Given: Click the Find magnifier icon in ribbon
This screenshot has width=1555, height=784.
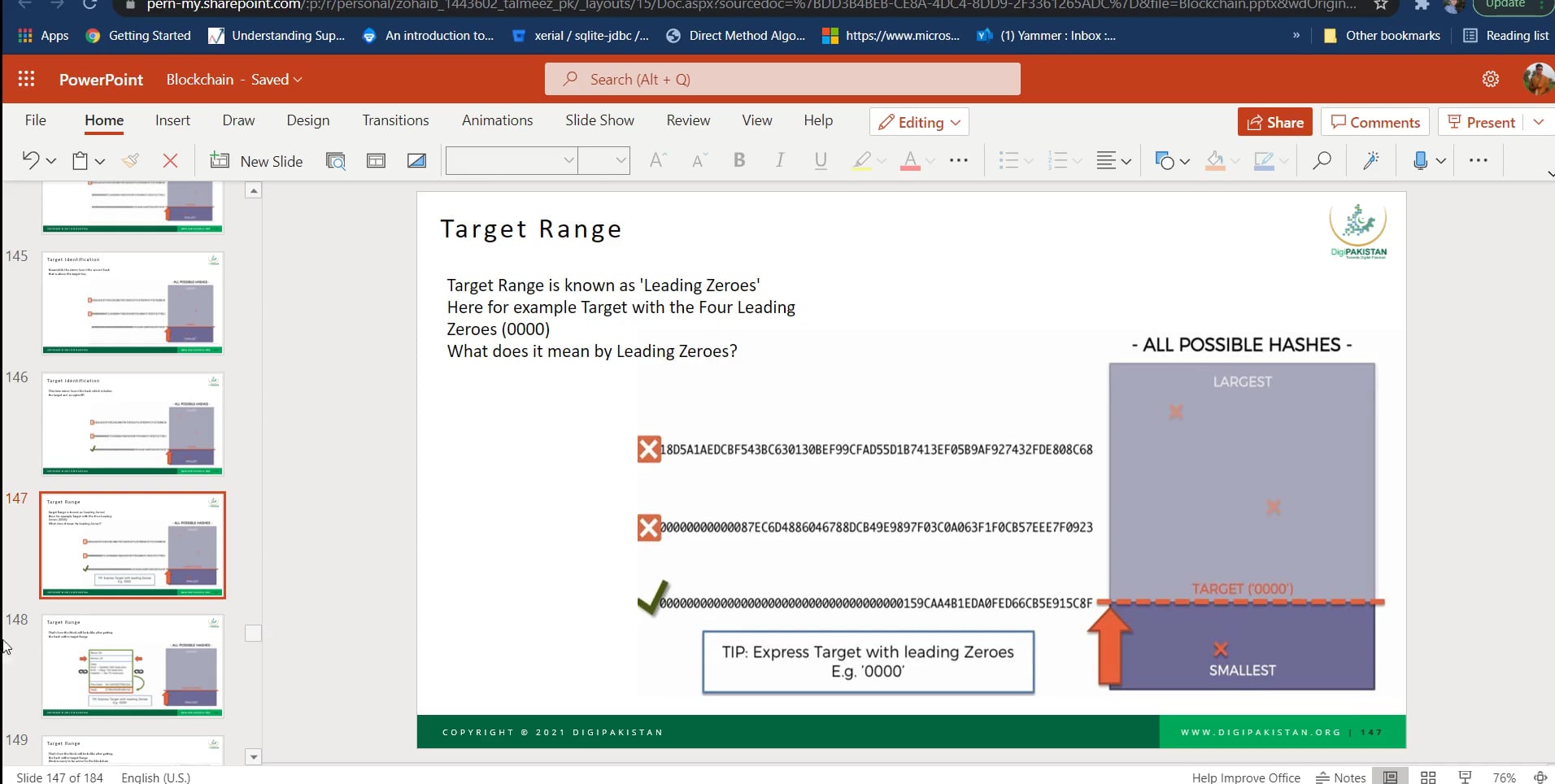Looking at the screenshot, I should [1322, 160].
